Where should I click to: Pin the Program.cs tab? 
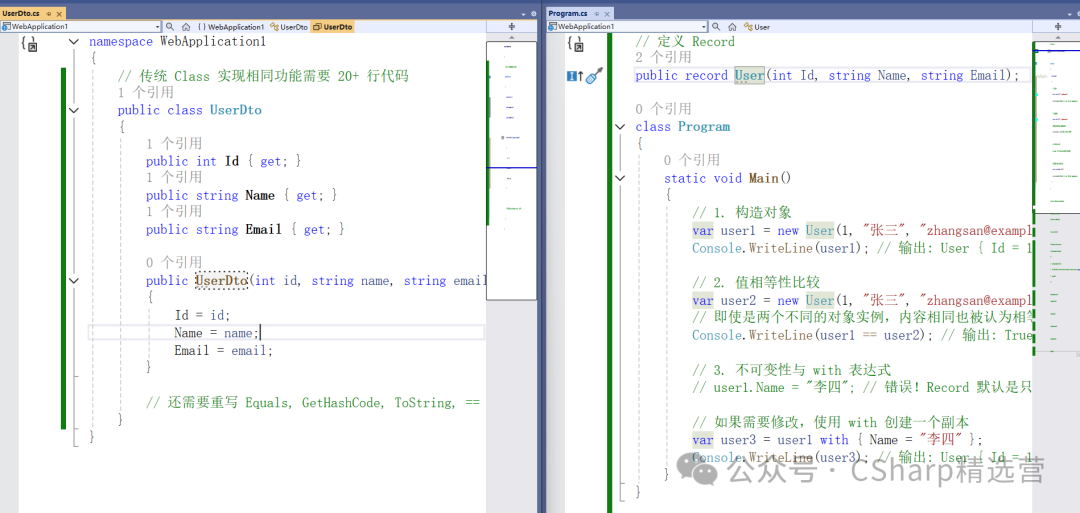pyautogui.click(x=597, y=13)
